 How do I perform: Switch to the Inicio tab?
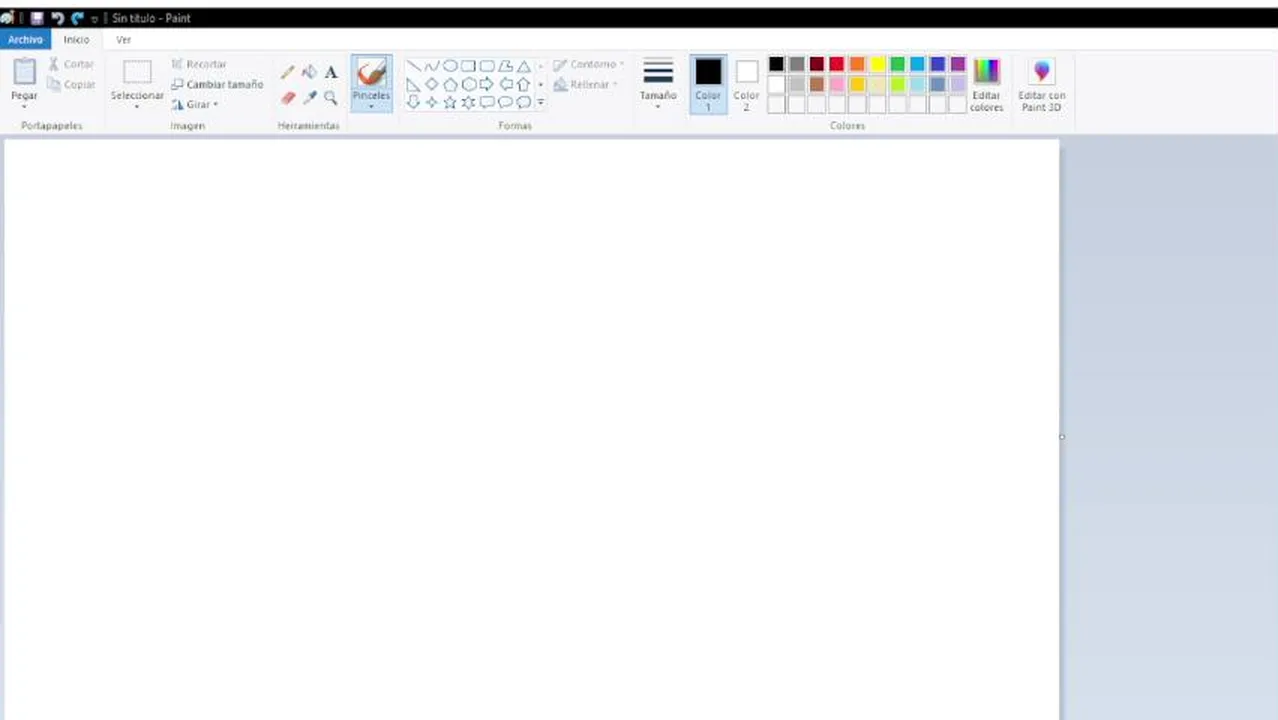[x=76, y=39]
